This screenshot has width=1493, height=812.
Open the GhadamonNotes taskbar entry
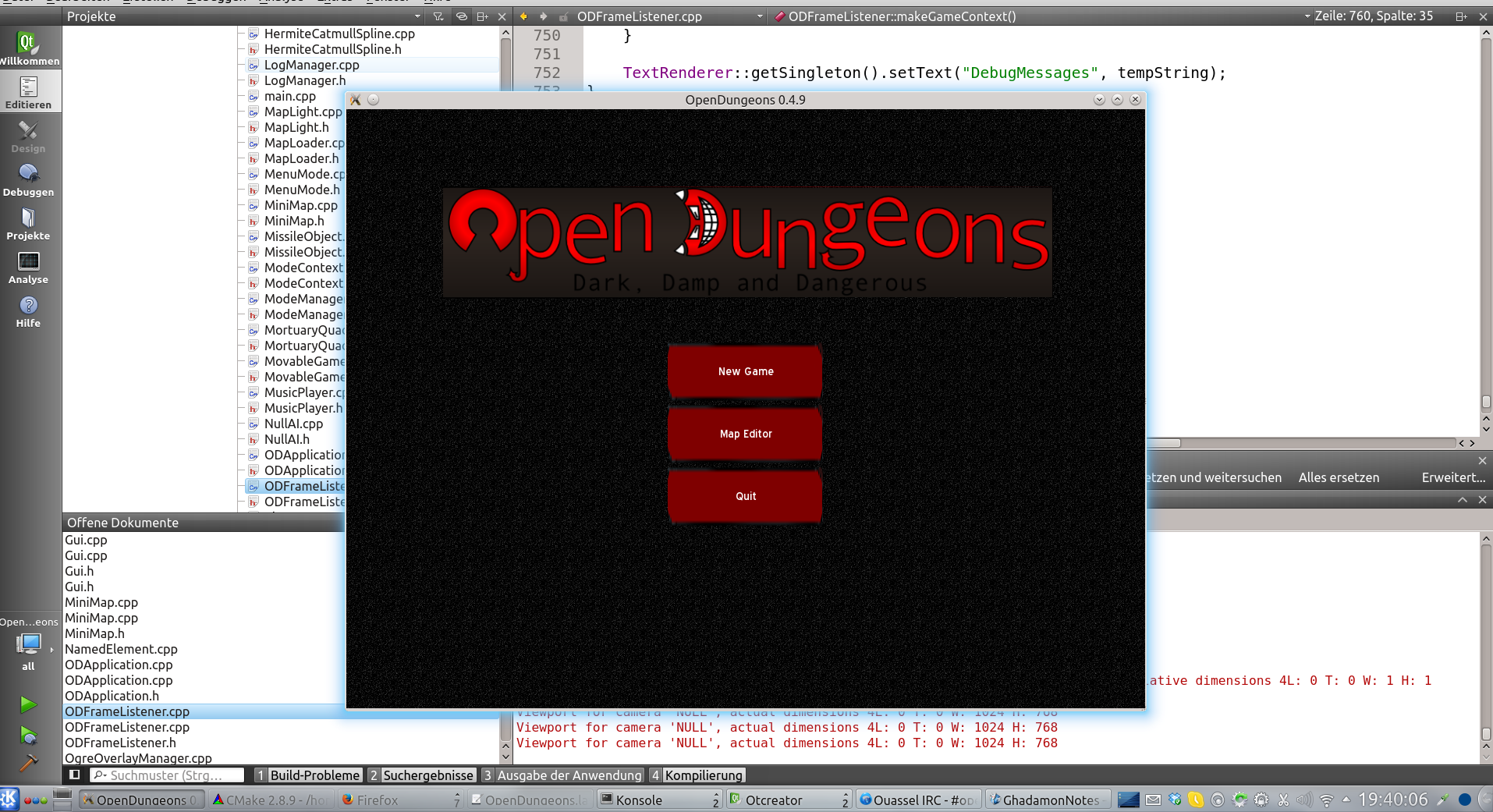point(1048,800)
